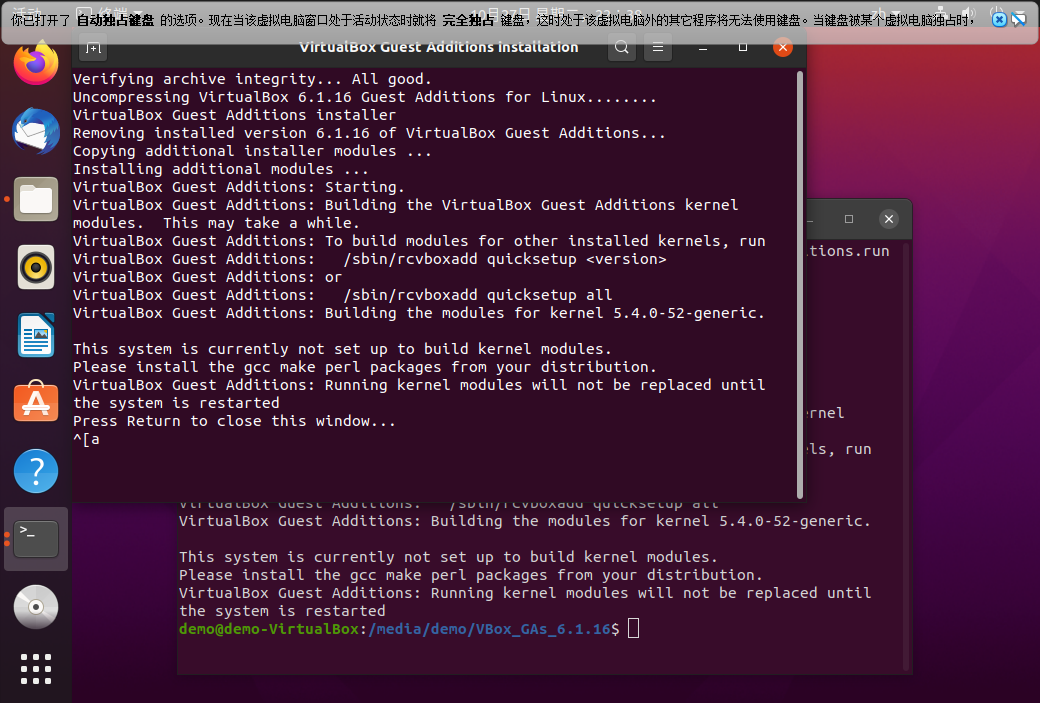
Task: Click the front terminal's vertical scrollbar
Action: pyautogui.click(x=800, y=285)
